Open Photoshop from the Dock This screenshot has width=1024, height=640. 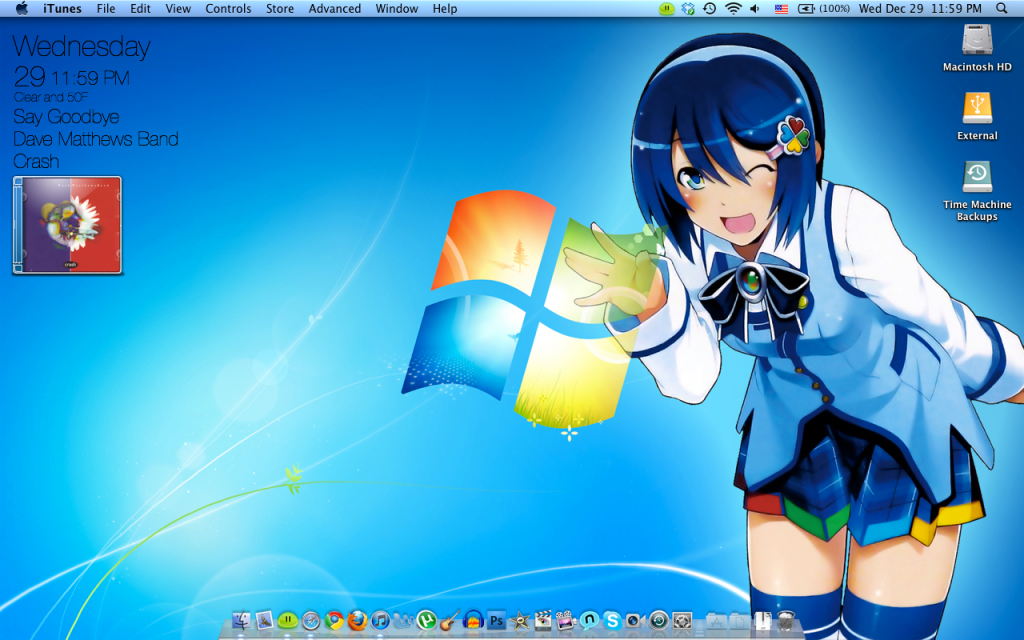pyautogui.click(x=496, y=620)
